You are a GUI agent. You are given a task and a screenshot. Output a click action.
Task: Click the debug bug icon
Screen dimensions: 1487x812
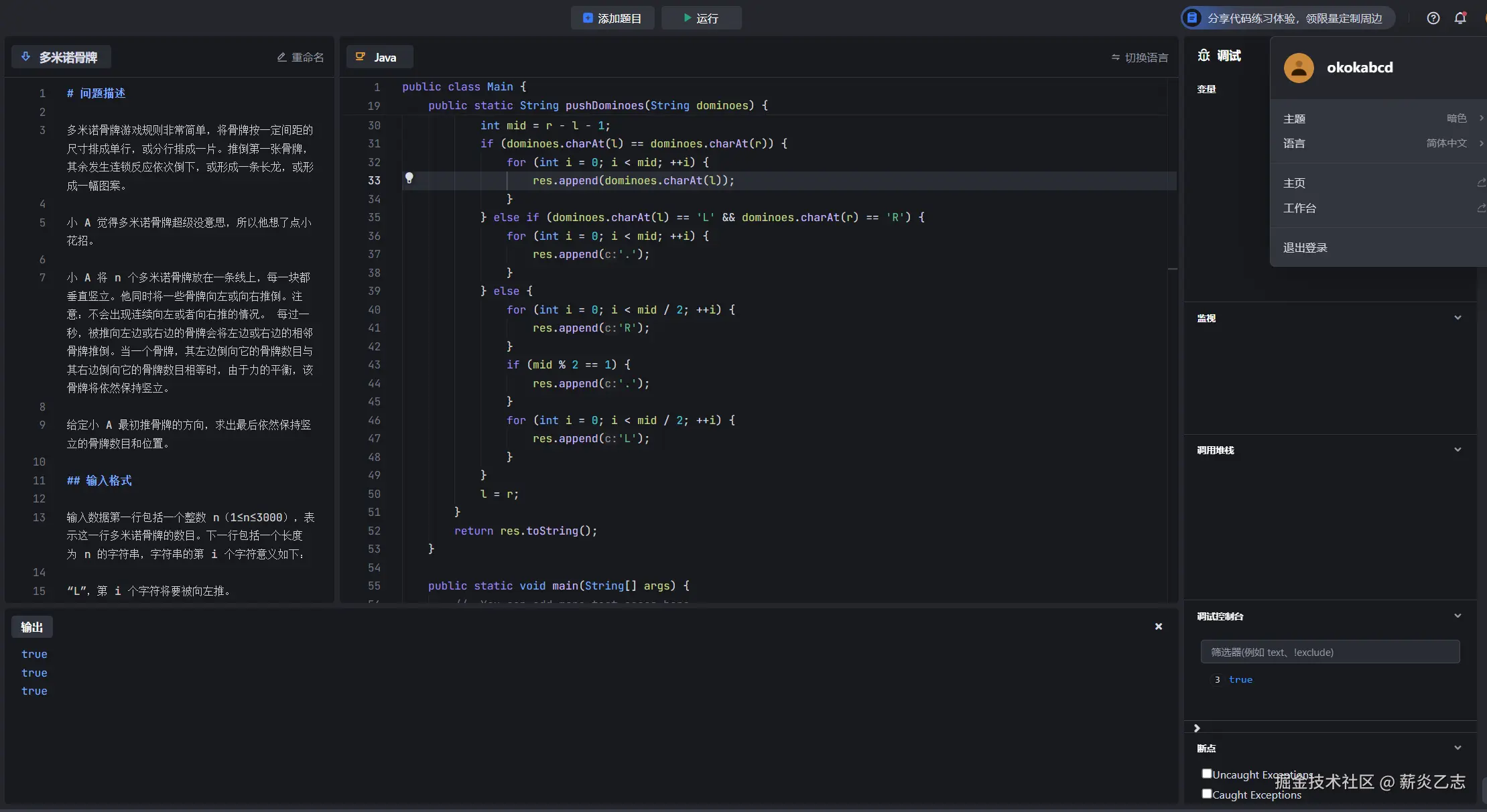[x=1204, y=56]
